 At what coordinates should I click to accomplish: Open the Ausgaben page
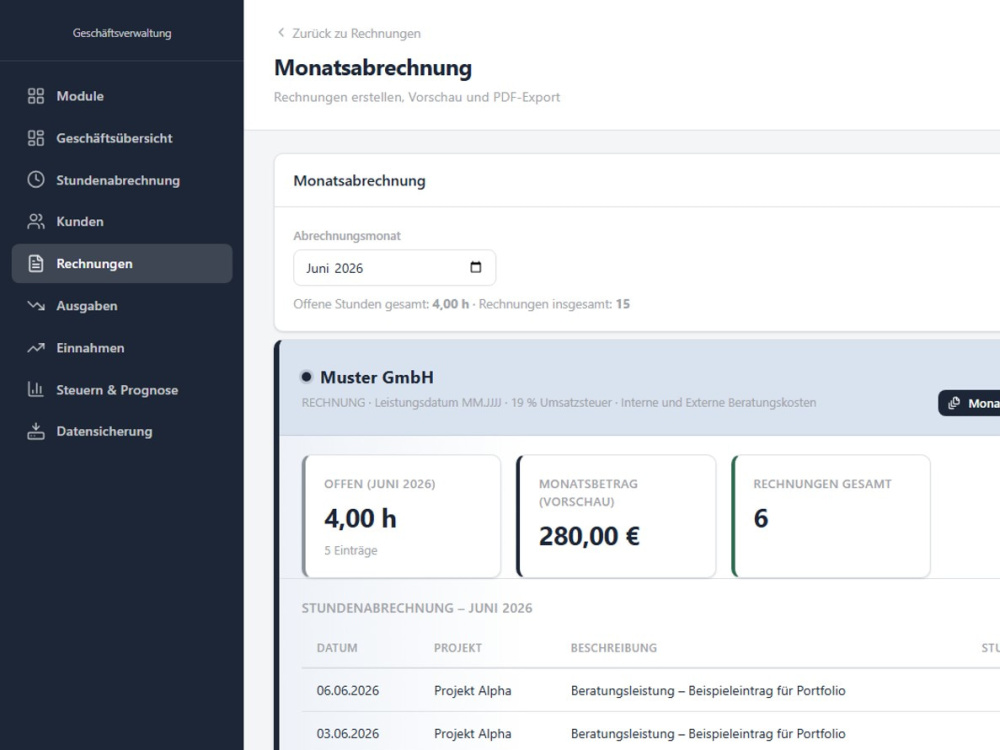[122, 305]
